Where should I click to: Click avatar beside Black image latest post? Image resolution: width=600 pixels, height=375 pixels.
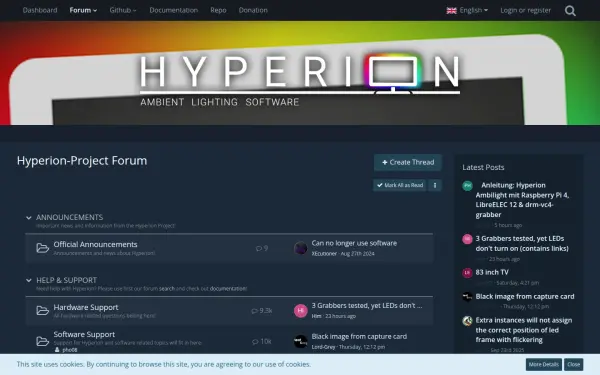(467, 297)
